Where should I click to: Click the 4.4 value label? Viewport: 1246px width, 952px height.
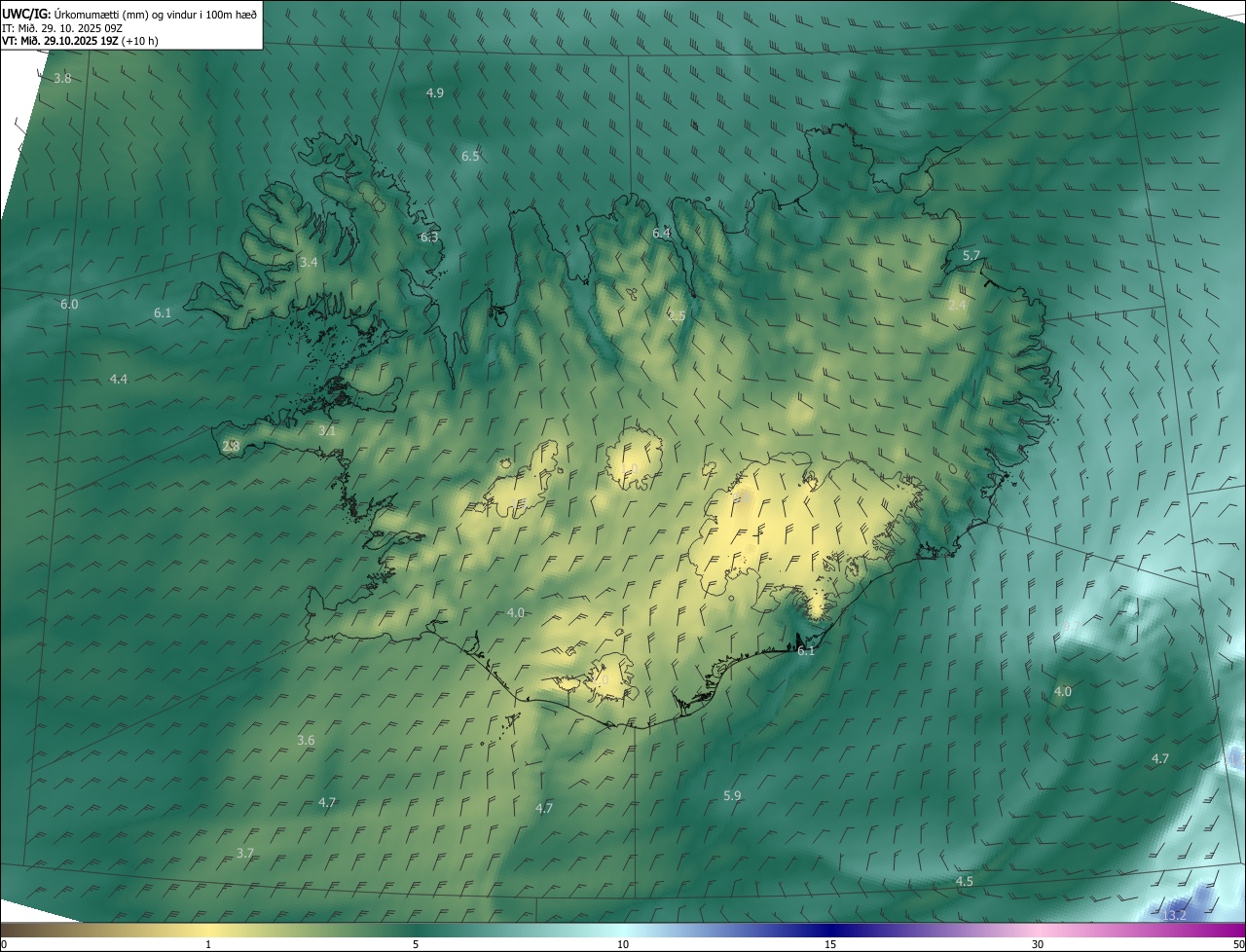tap(119, 379)
